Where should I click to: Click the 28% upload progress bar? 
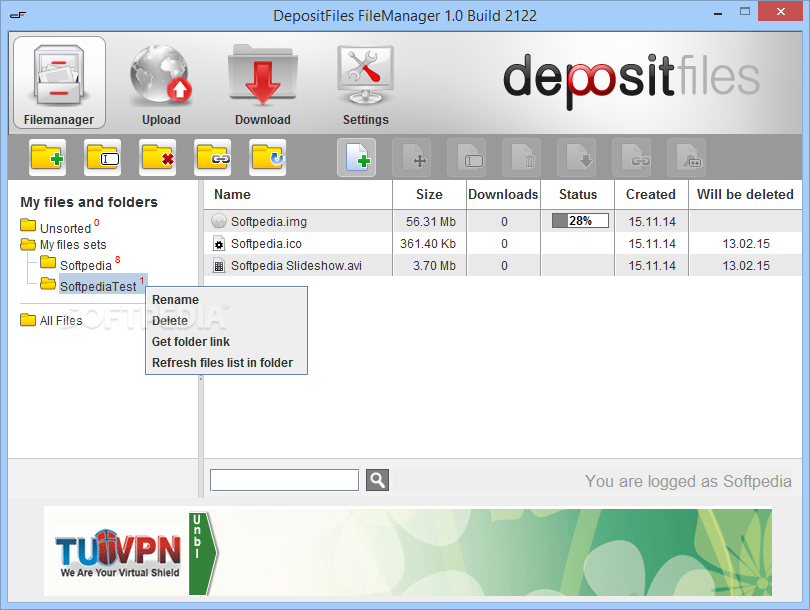[580, 221]
